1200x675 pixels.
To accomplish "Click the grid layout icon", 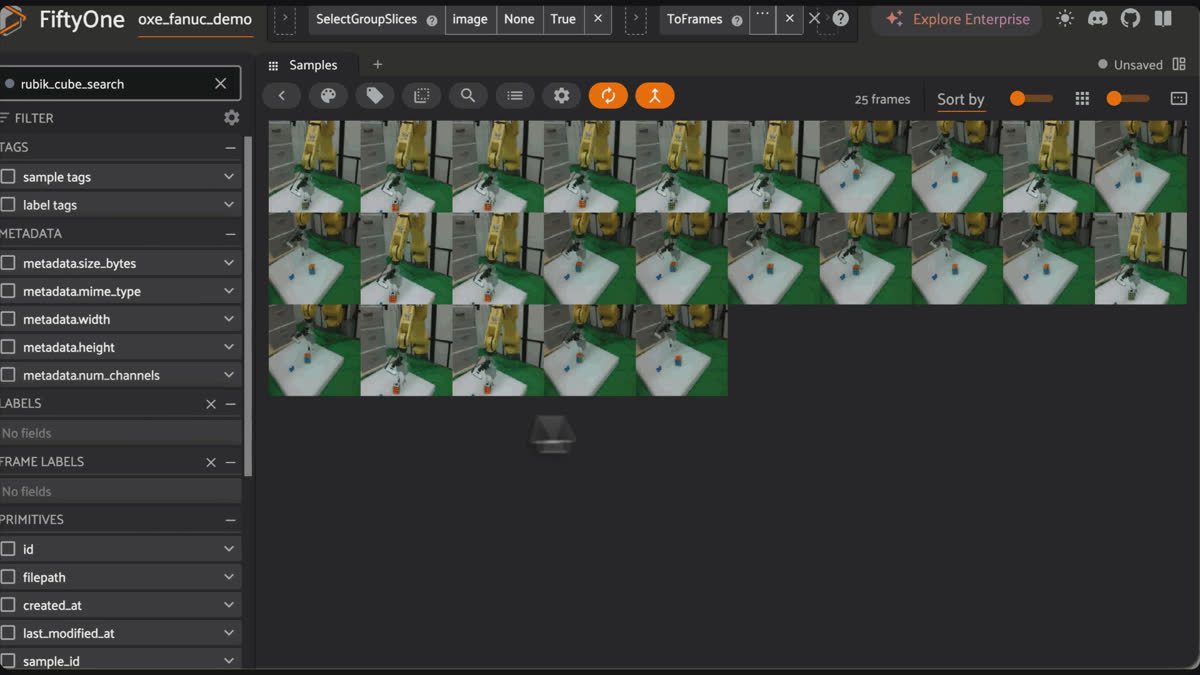I will 1082,99.
